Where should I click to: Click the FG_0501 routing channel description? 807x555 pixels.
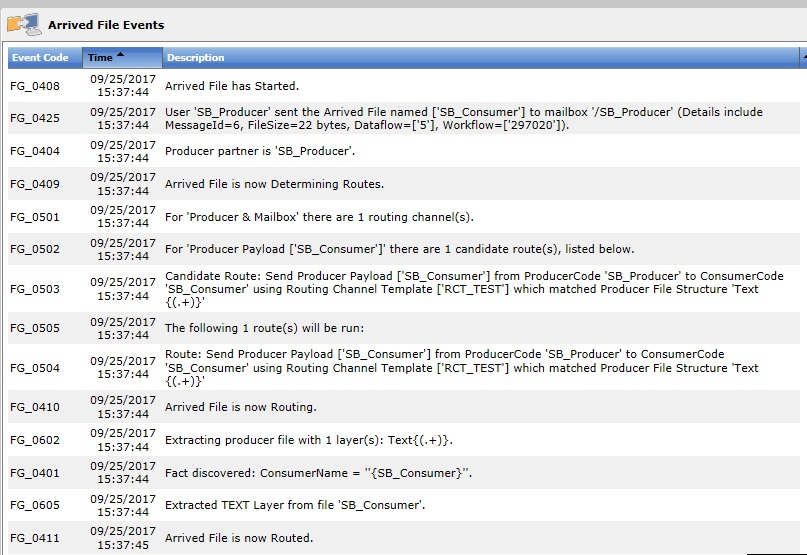point(319,217)
